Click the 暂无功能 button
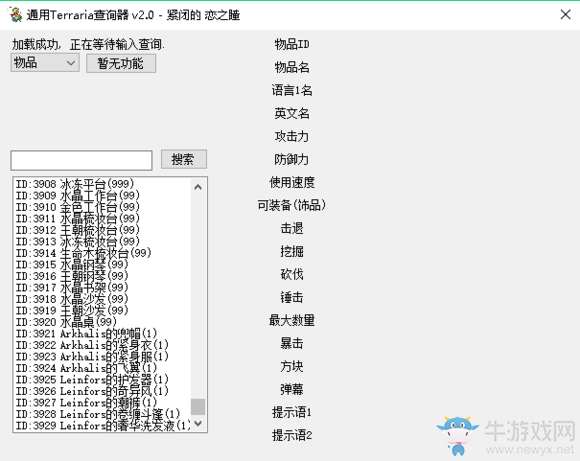The image size is (580, 461). [x=121, y=63]
